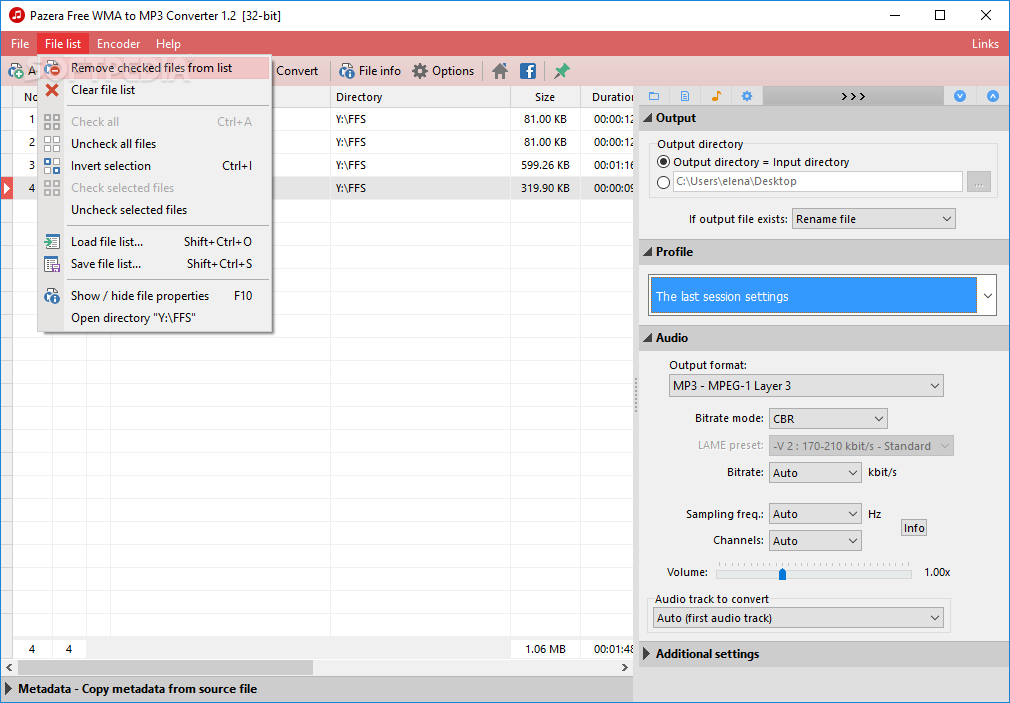Switch to the audio note panel tab
Viewport: 1010px width, 703px height.
click(x=716, y=96)
